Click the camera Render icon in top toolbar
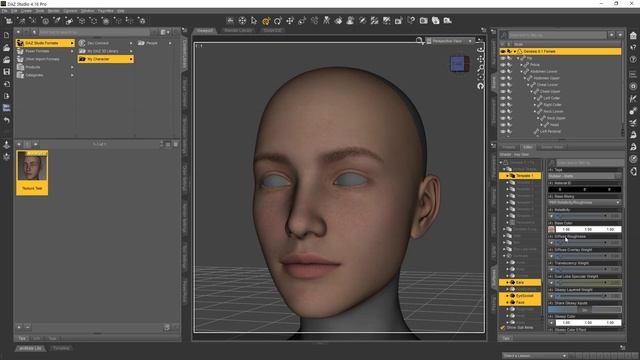 coord(423,21)
